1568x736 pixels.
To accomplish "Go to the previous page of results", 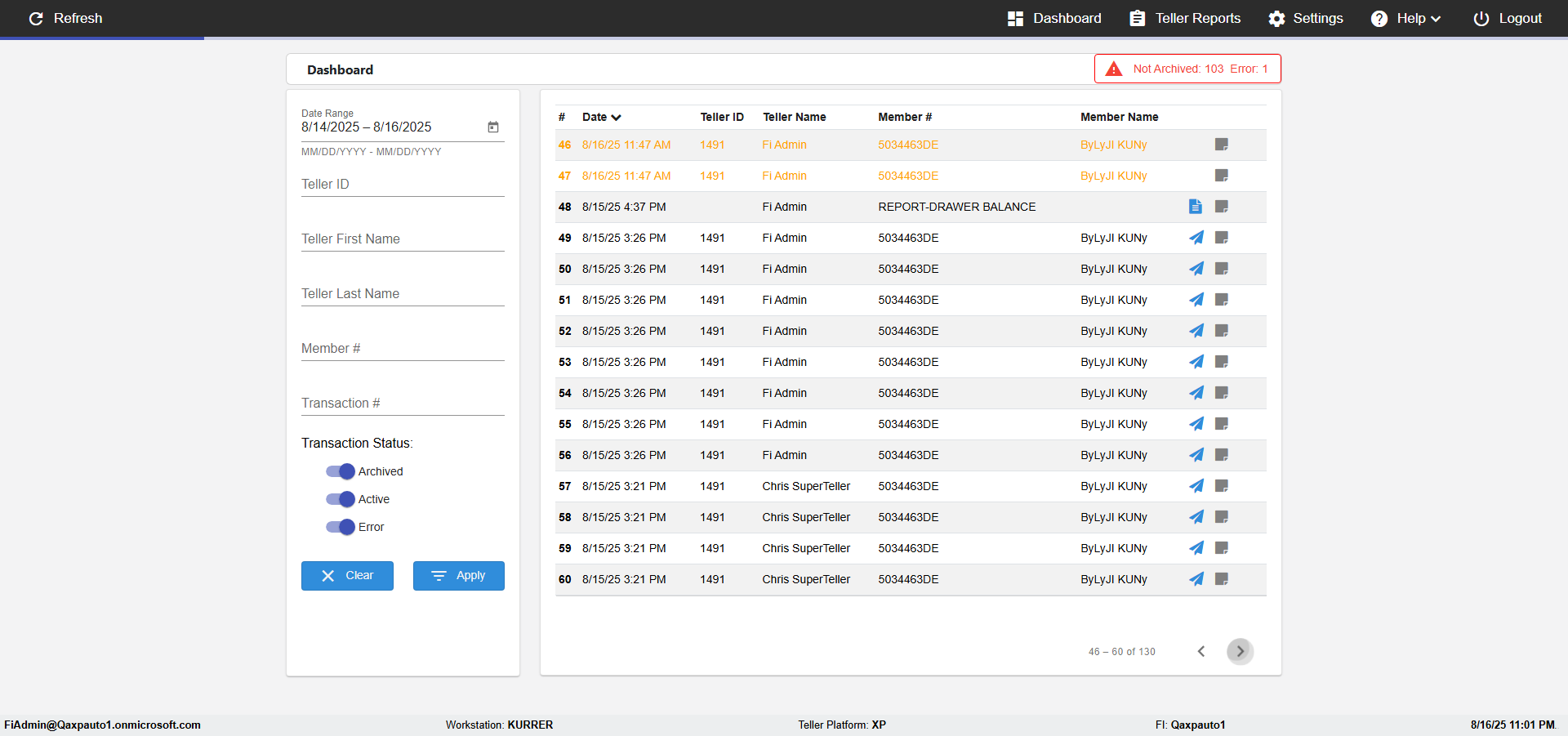I will [1201, 651].
